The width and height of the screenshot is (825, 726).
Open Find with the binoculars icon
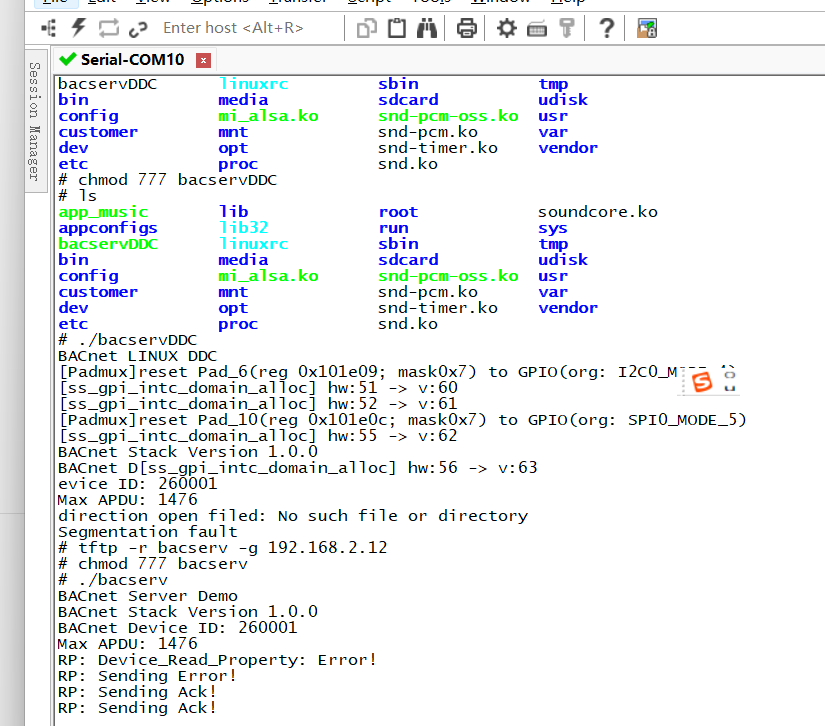[427, 28]
